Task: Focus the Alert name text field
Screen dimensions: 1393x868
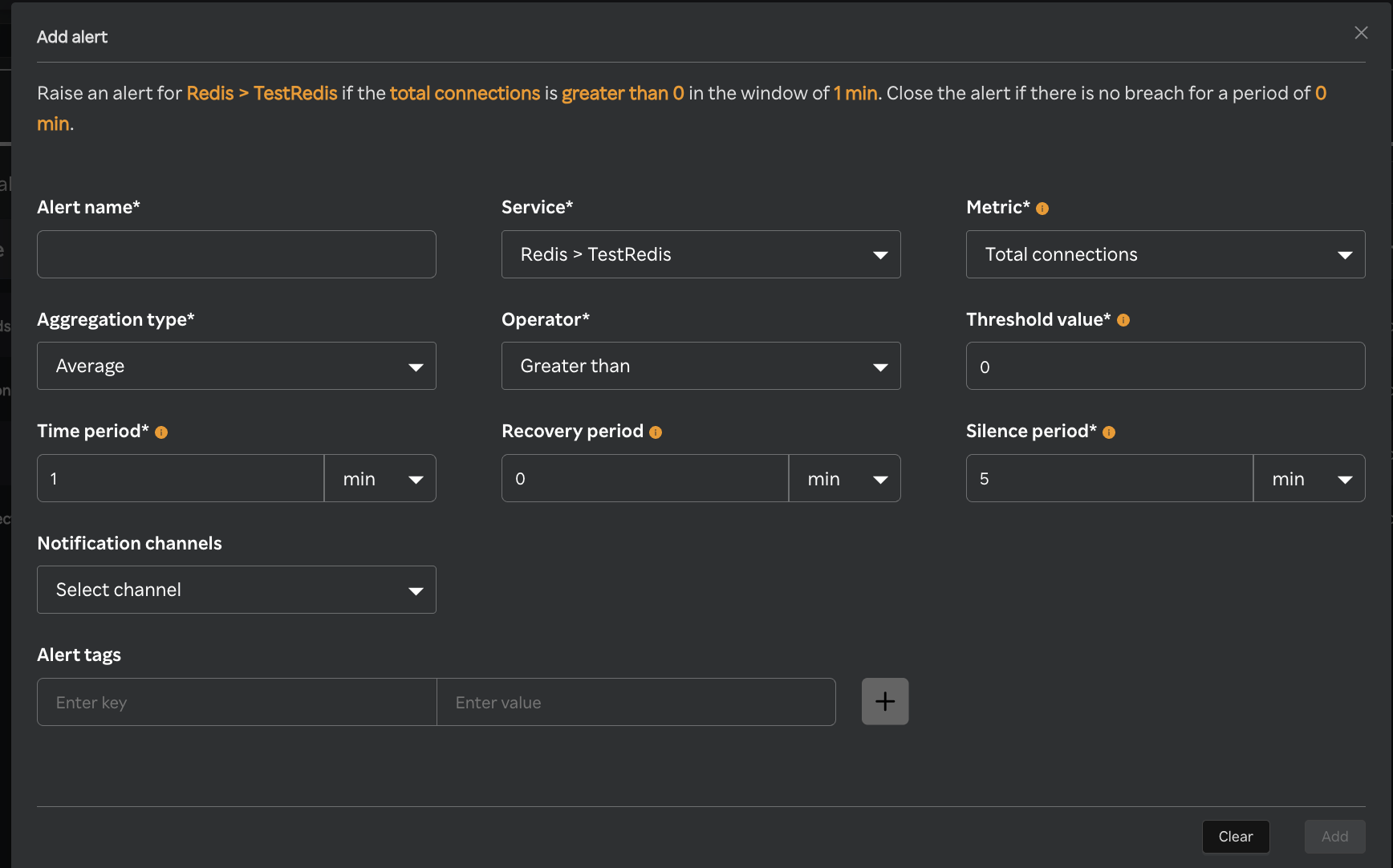Action: pyautogui.click(x=237, y=254)
